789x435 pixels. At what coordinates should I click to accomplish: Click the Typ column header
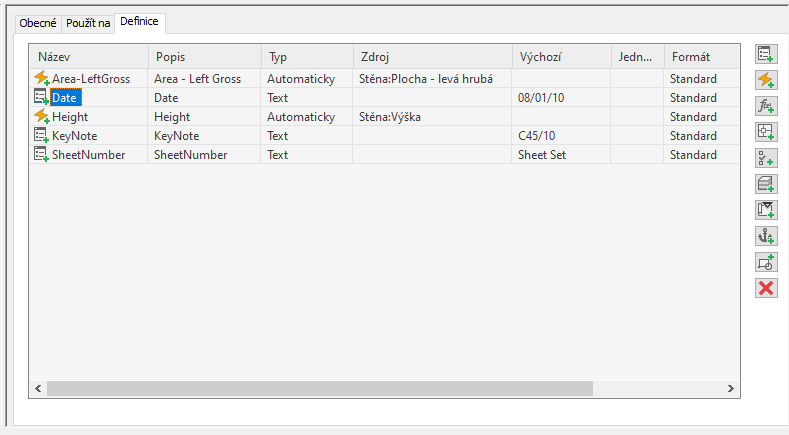(306, 57)
